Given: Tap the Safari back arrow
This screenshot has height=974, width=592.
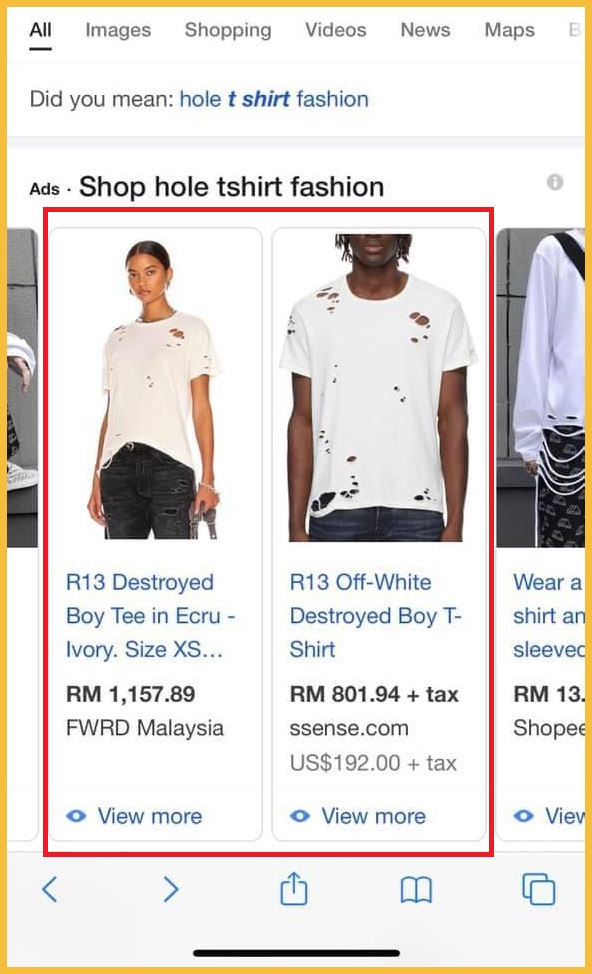Looking at the screenshot, I should (50, 889).
